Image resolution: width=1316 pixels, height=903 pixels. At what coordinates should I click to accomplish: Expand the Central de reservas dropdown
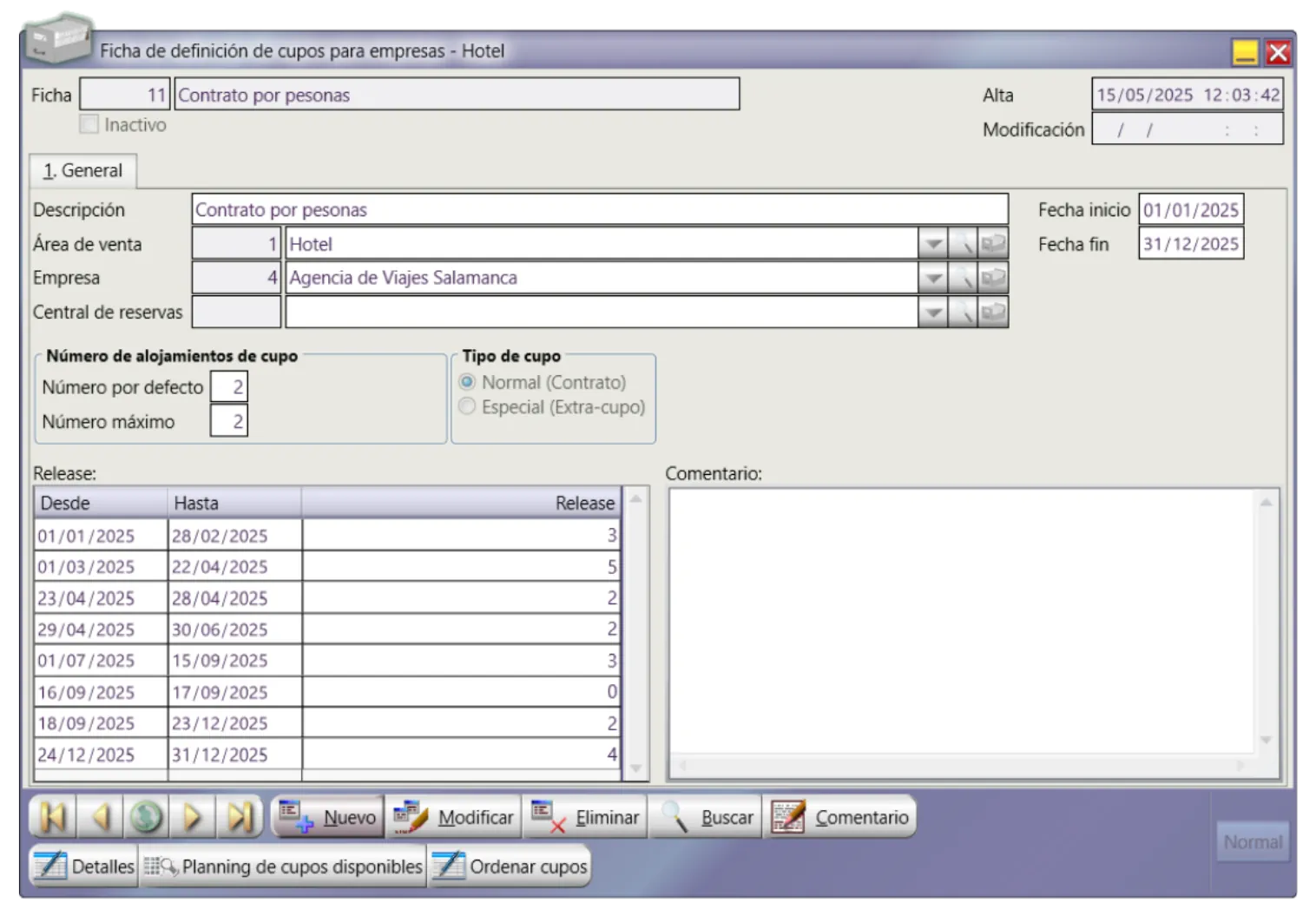coord(932,313)
